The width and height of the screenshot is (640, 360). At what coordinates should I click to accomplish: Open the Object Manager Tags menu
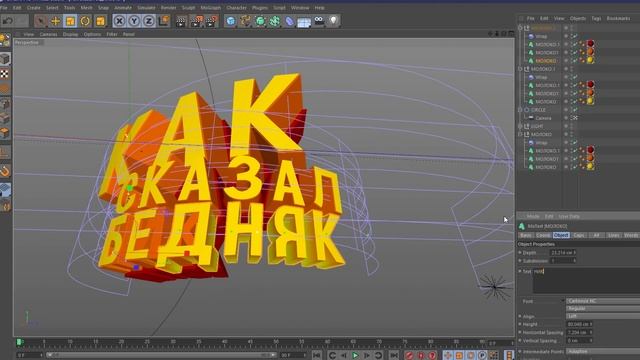(x=596, y=18)
